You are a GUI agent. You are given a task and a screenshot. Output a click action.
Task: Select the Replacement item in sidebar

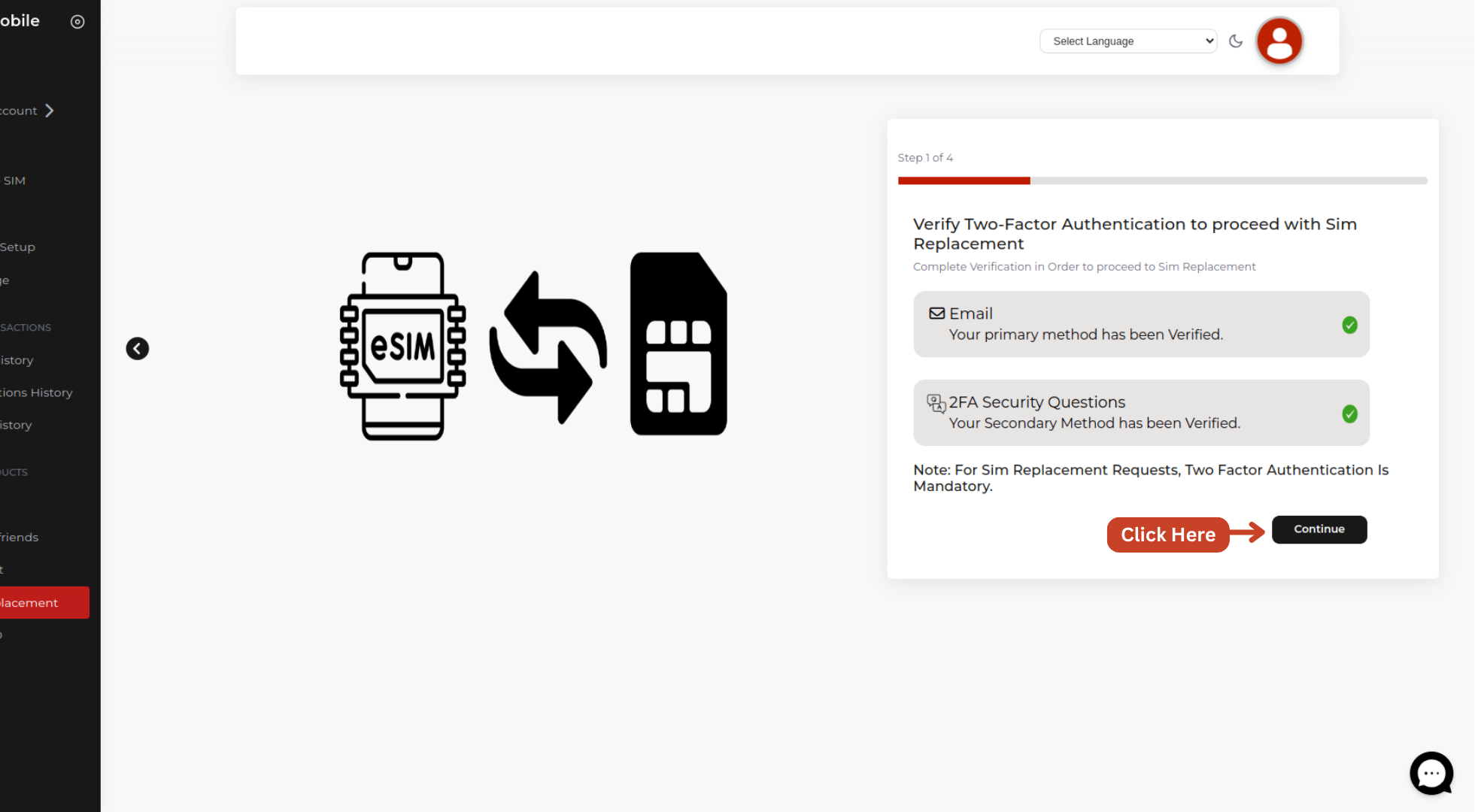tap(41, 603)
